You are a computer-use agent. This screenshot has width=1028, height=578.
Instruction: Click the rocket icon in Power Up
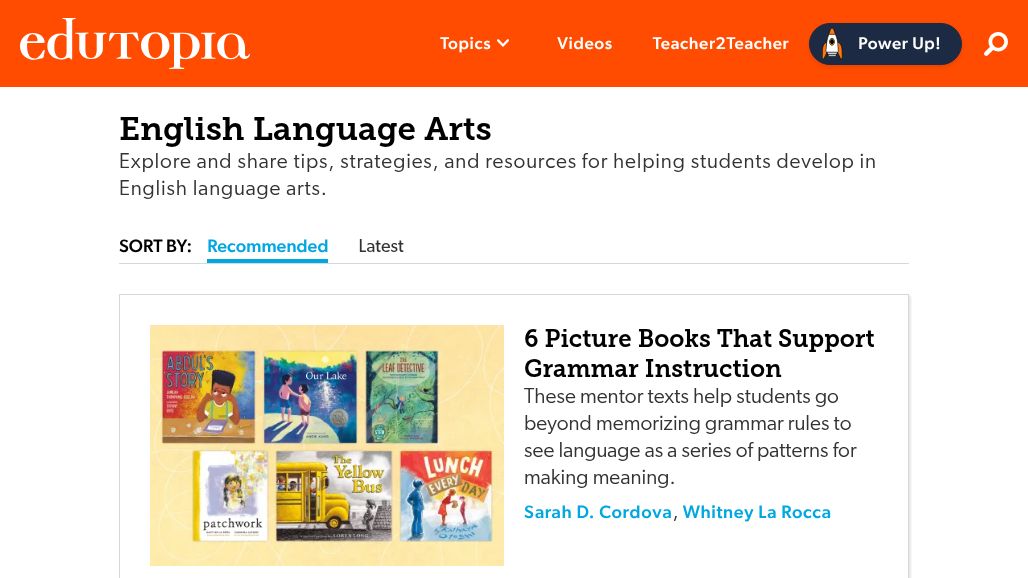click(x=832, y=44)
